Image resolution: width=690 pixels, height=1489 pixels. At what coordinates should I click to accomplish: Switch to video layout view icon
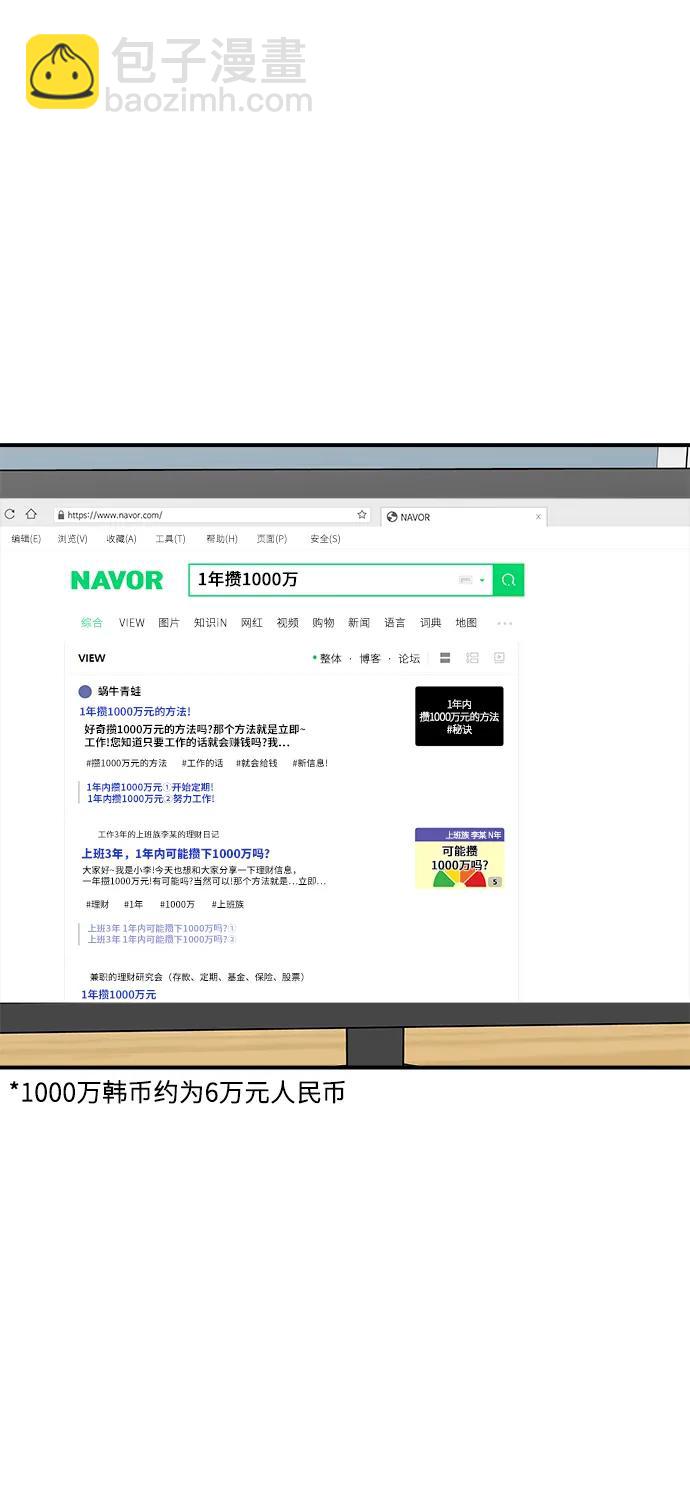pos(499,658)
